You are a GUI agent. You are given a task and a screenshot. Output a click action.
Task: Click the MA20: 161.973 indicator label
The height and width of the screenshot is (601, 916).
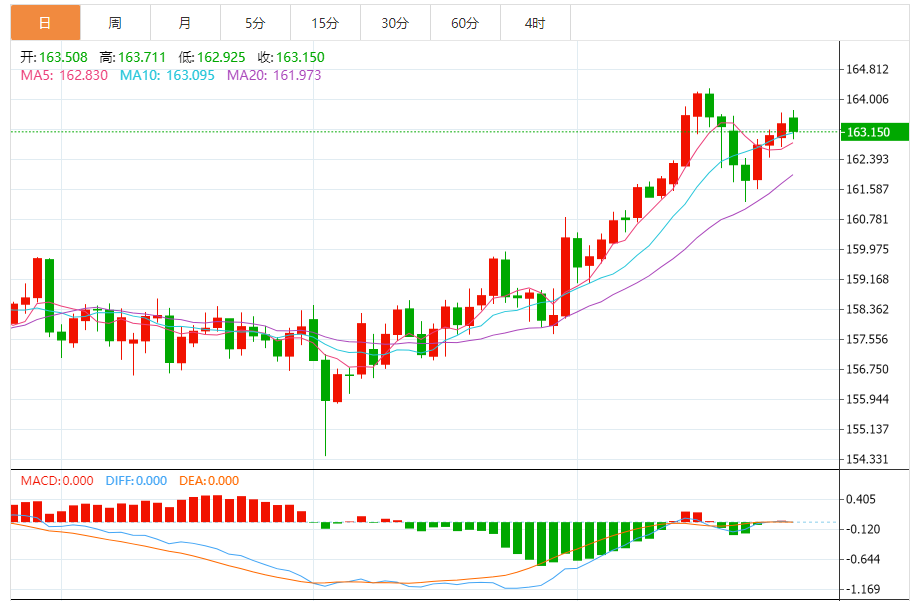tap(274, 75)
